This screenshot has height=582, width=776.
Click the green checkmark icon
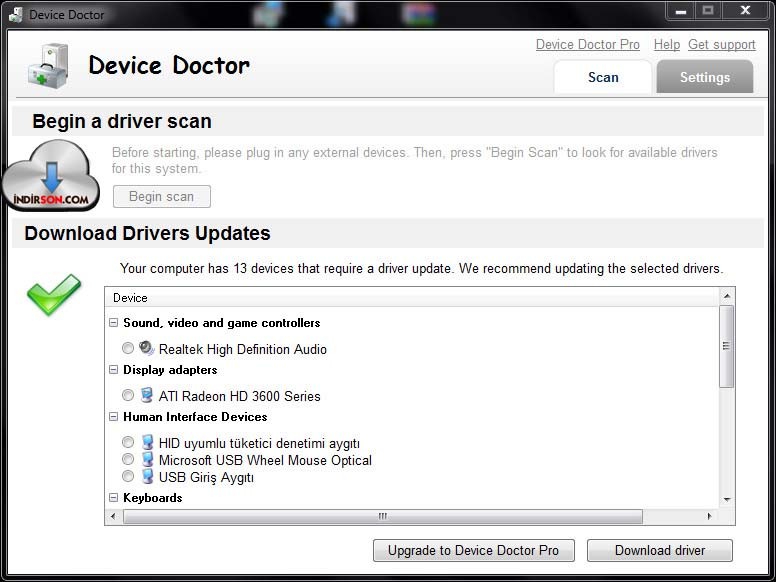54,294
